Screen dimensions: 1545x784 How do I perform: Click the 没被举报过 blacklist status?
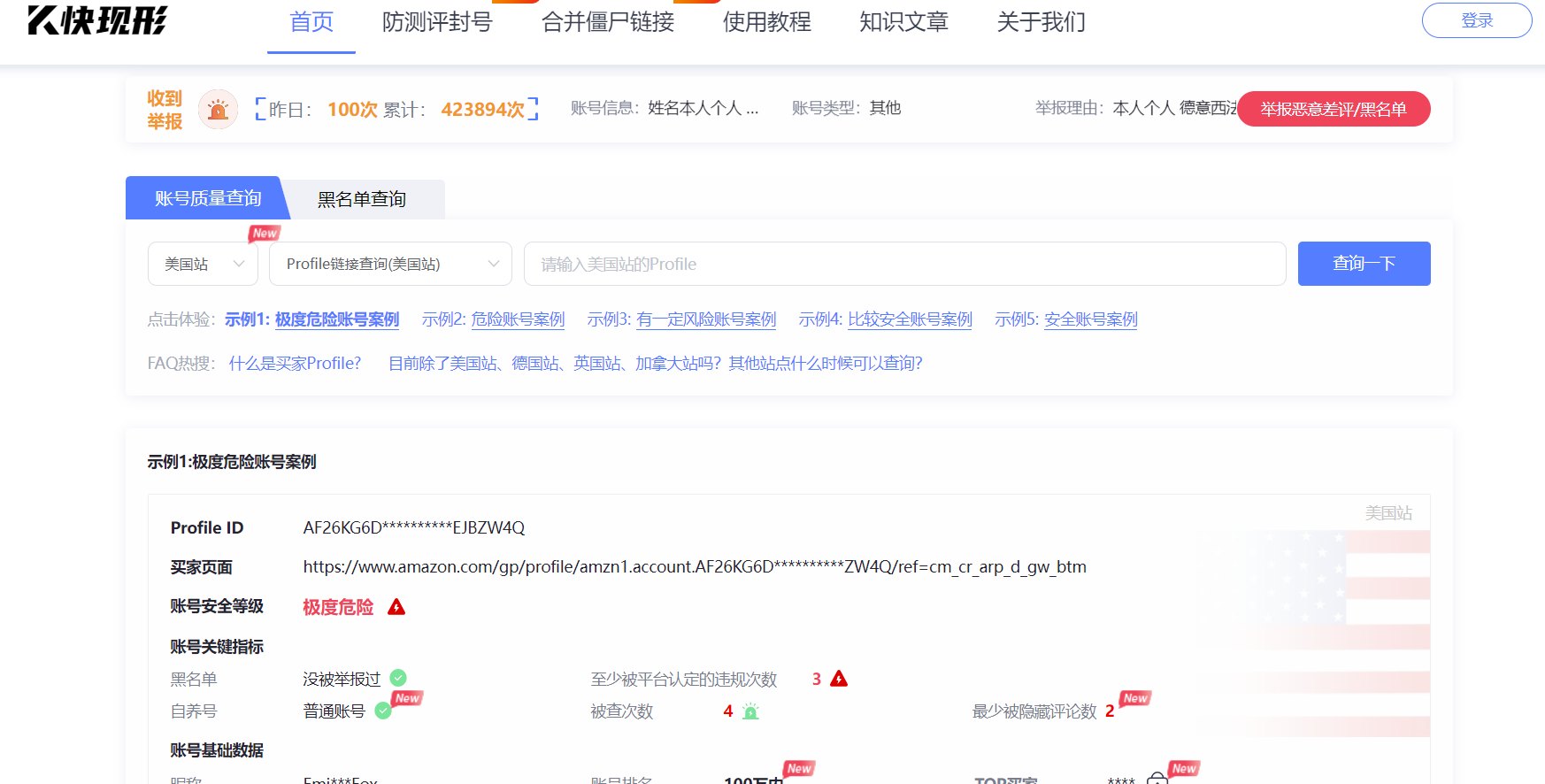pos(342,679)
